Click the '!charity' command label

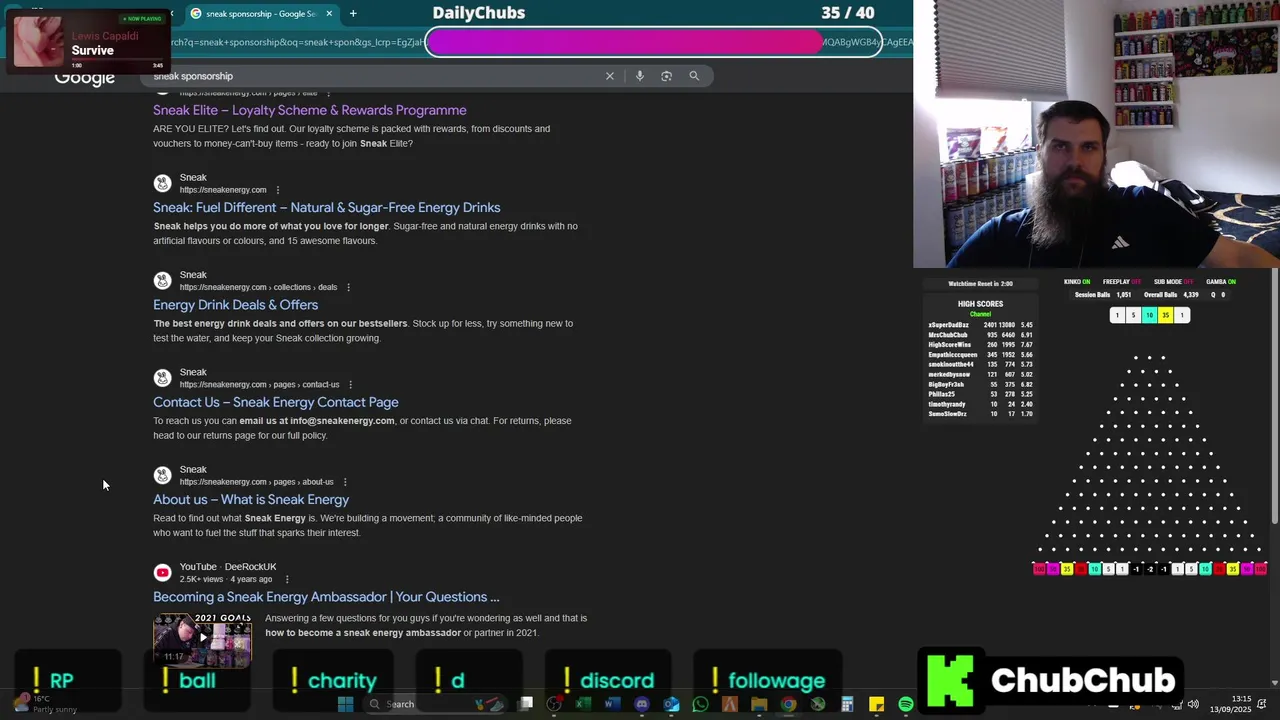coord(333,681)
